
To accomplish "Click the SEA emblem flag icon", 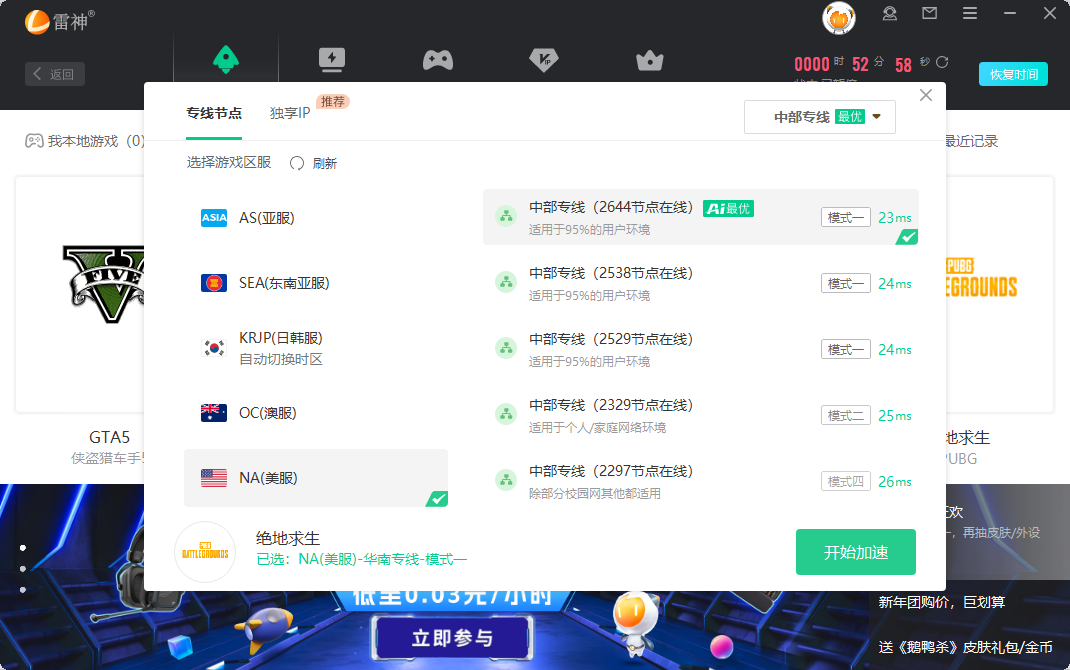I will tap(214, 282).
